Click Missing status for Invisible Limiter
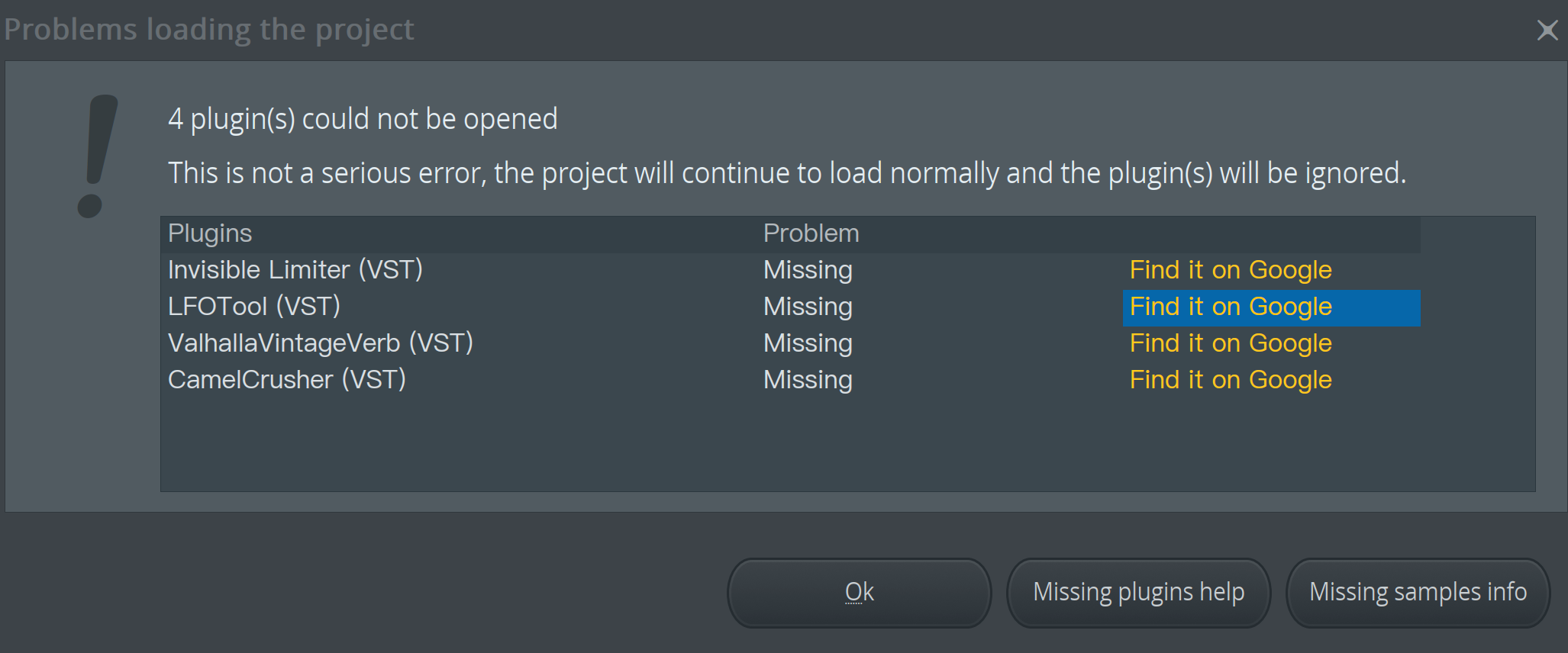The height and width of the screenshot is (653, 1568). (808, 270)
